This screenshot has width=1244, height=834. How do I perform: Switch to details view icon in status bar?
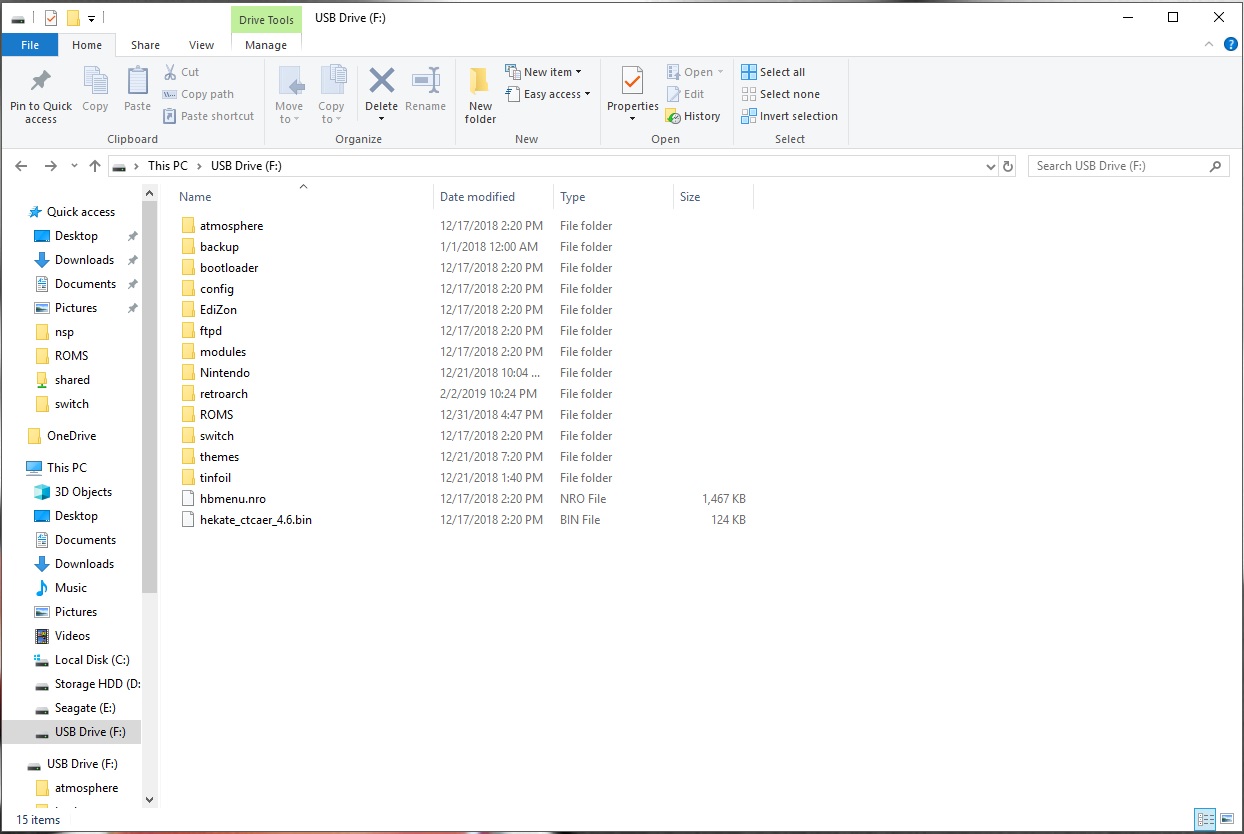pyautogui.click(x=1205, y=819)
